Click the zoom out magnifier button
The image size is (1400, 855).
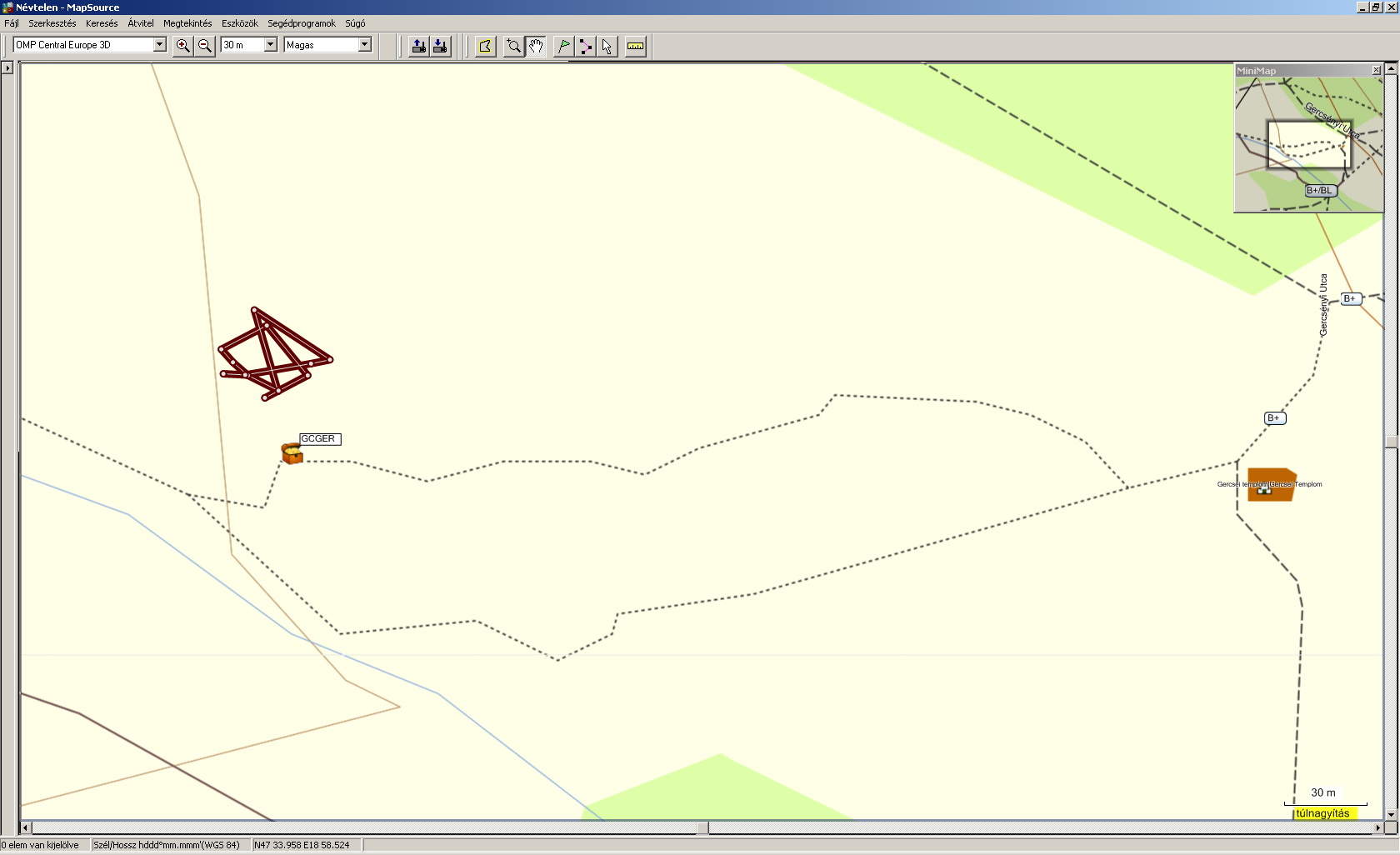(x=205, y=46)
